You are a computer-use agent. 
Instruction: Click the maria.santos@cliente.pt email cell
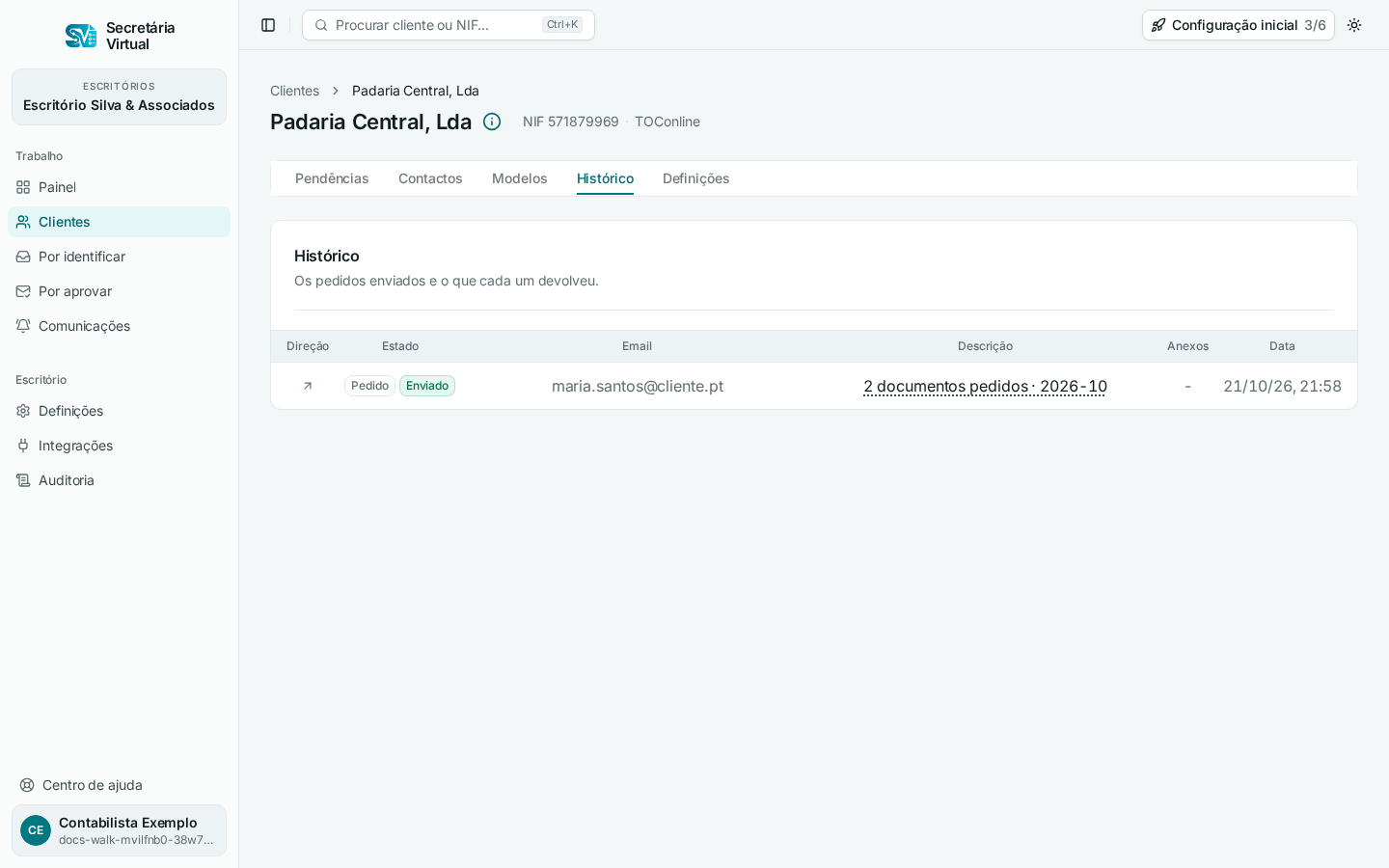638,386
